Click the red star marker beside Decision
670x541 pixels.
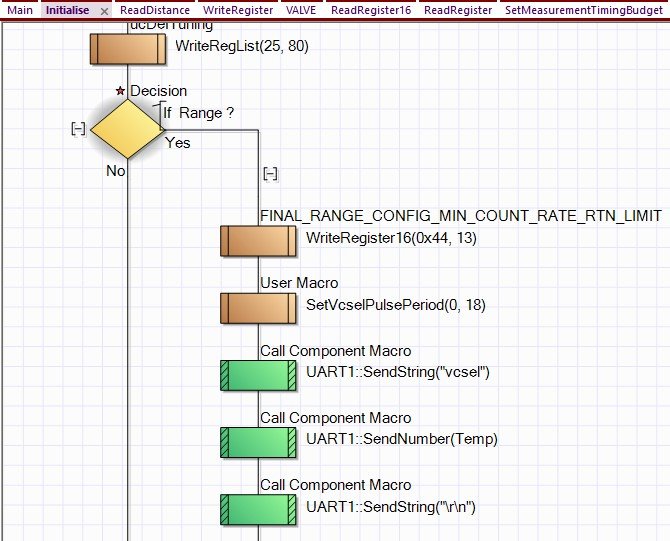click(121, 91)
